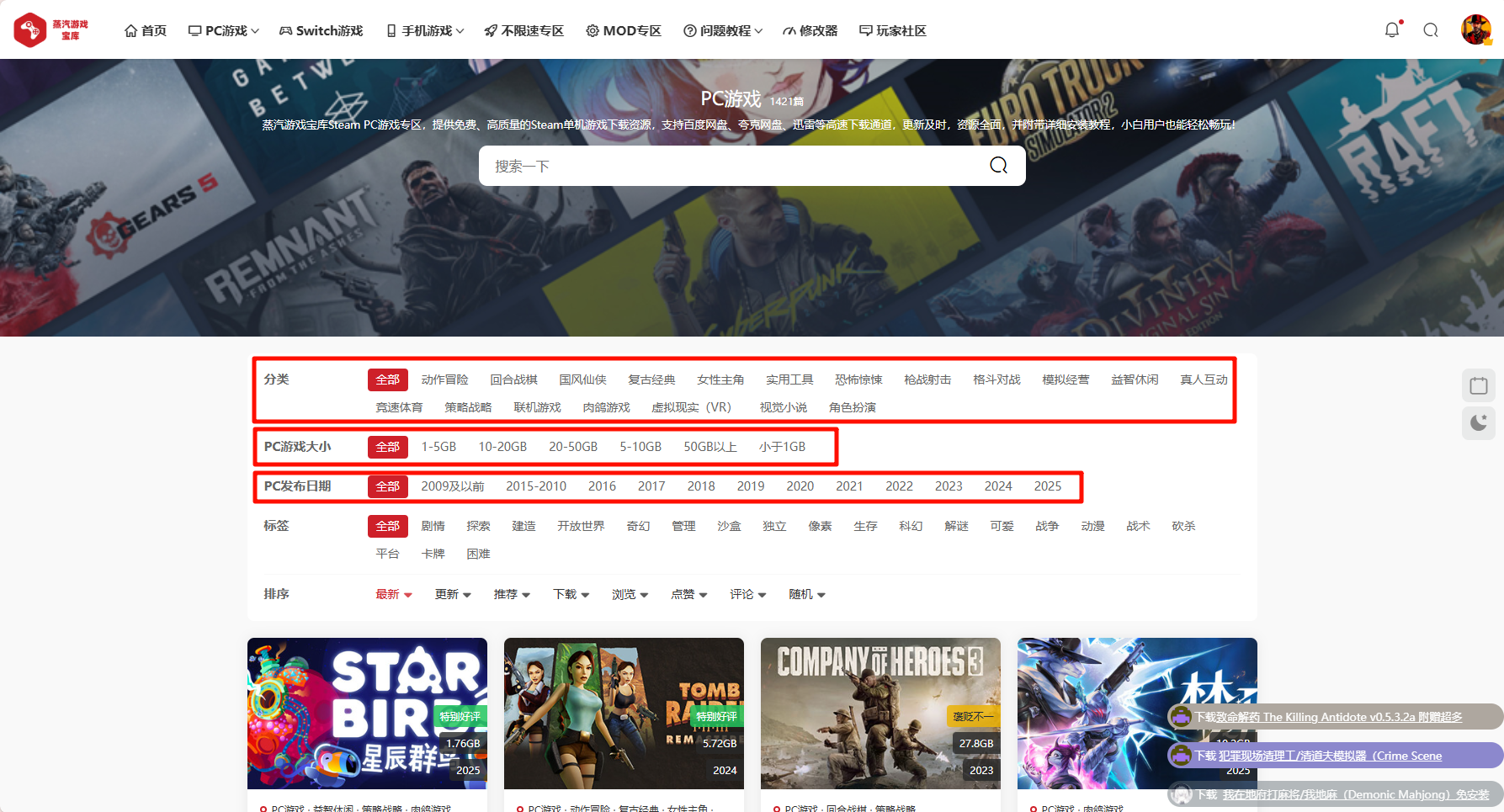1504x812 pixels.
Task: Go to 首页 home menu item
Action: tap(146, 30)
